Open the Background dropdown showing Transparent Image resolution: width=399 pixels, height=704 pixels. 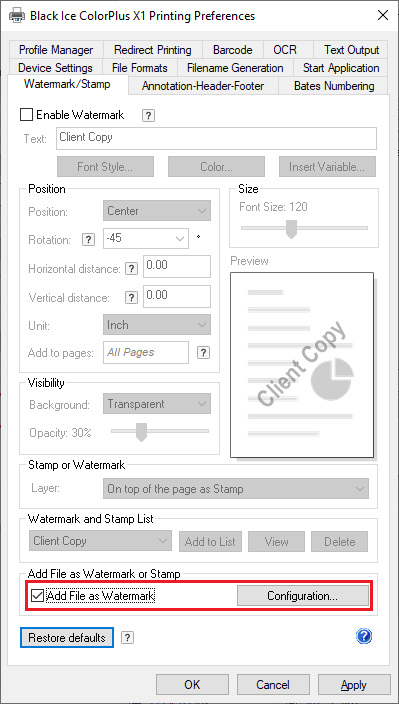(x=157, y=404)
